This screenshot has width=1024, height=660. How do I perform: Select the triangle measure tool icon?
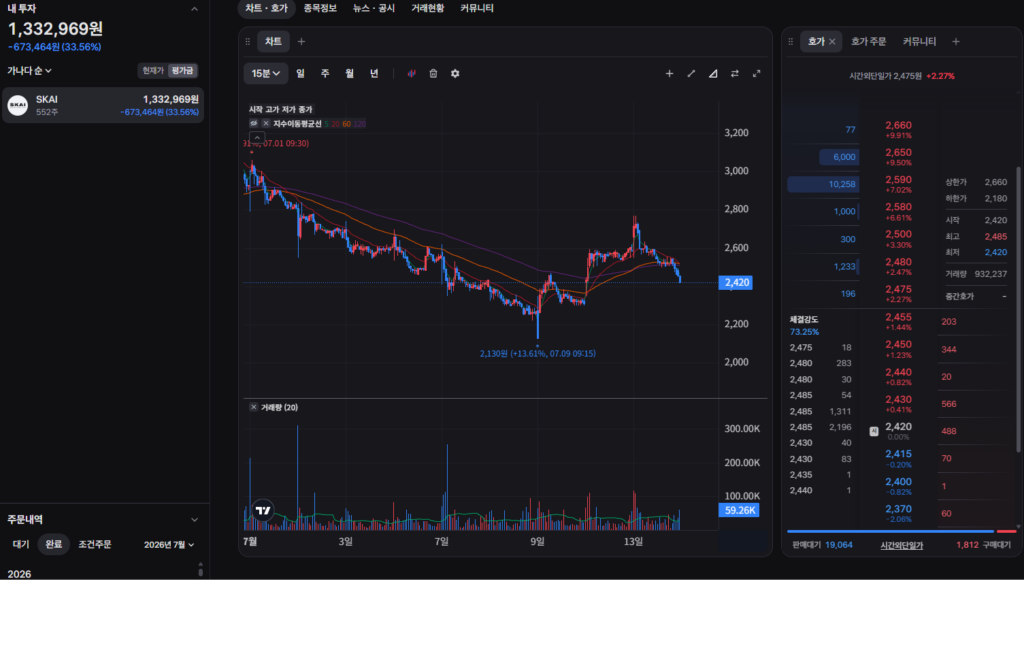[x=713, y=74]
